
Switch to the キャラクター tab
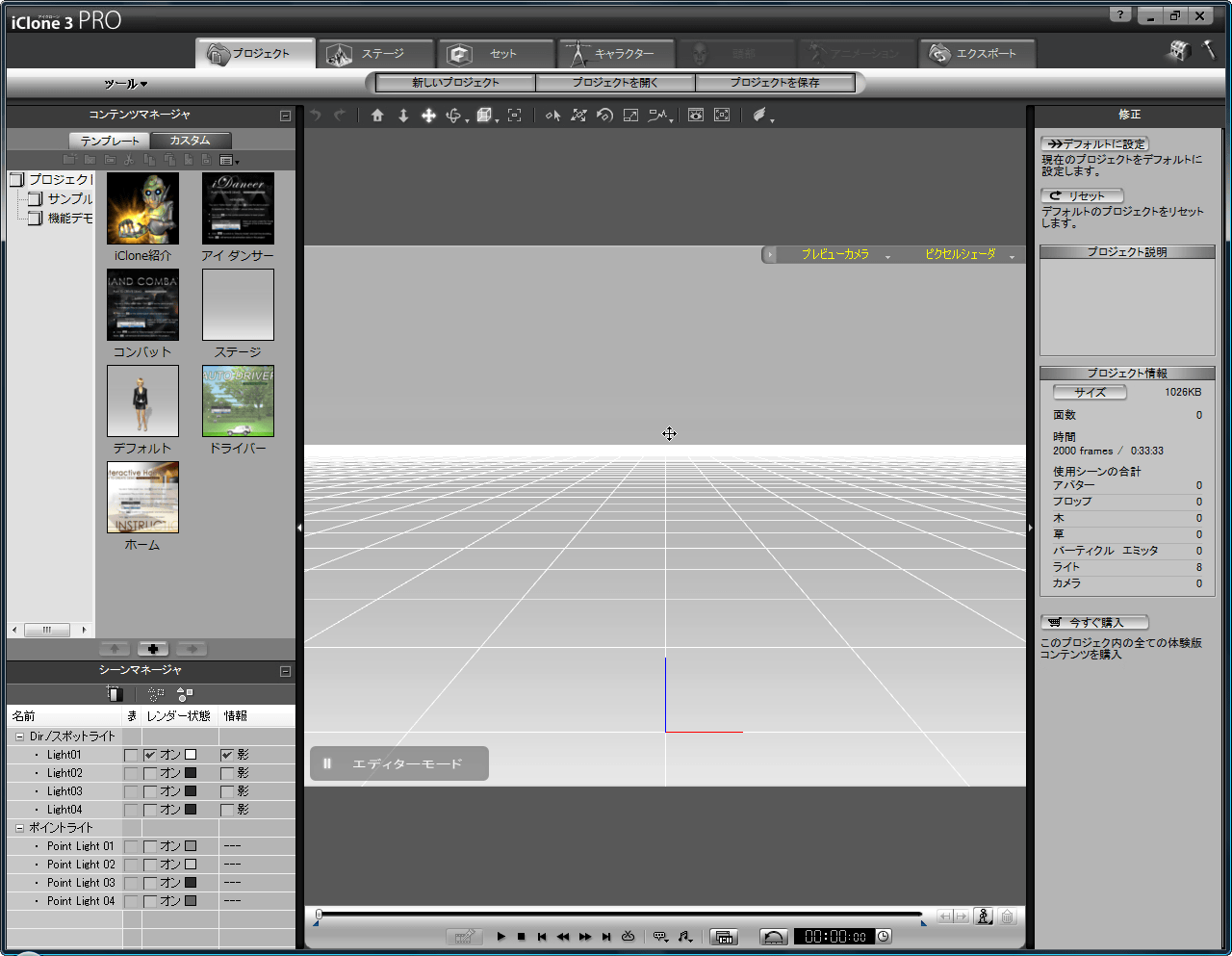point(617,54)
